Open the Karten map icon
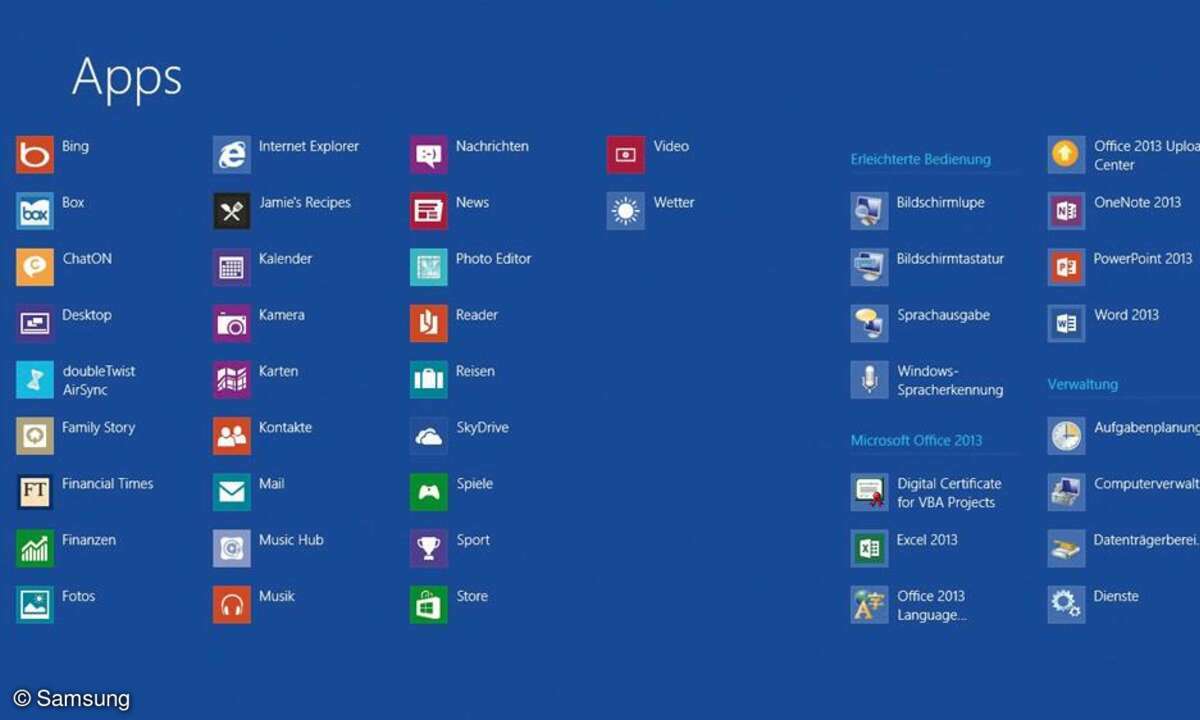Viewport: 1200px width, 720px height. tap(232, 380)
